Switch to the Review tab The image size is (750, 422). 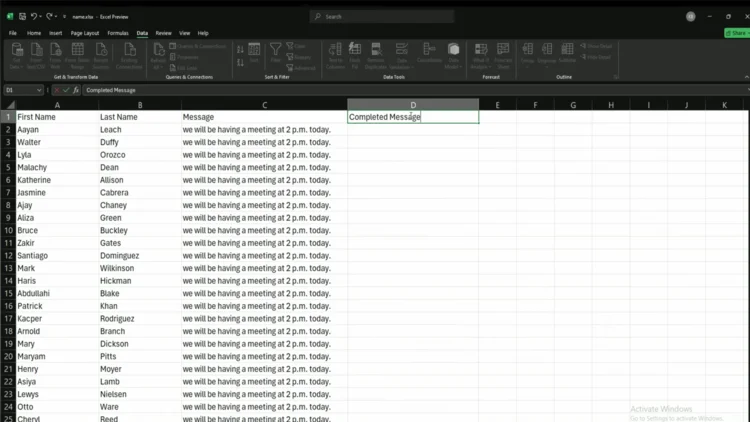tap(163, 33)
